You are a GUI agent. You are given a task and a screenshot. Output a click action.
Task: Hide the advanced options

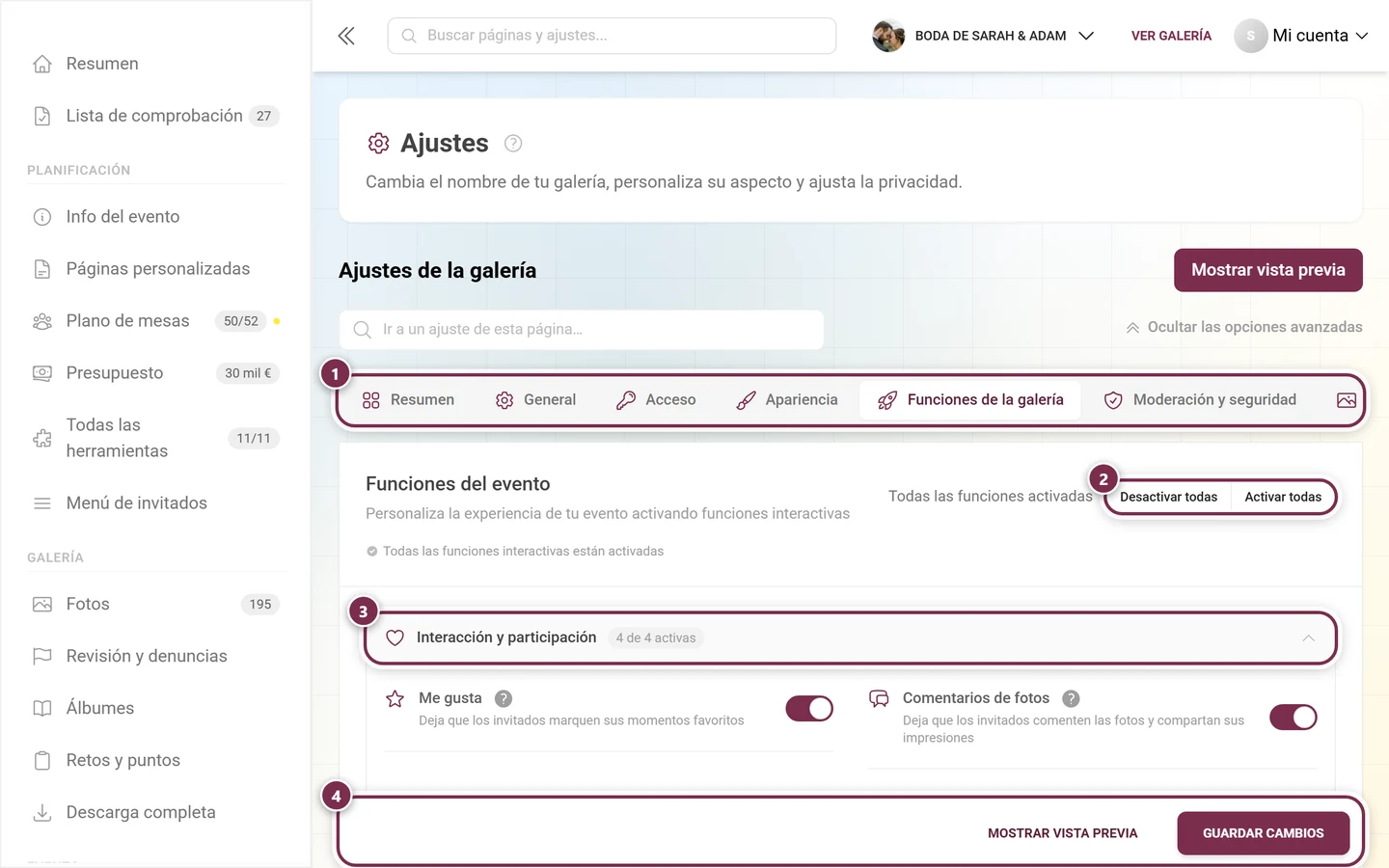click(x=1244, y=327)
